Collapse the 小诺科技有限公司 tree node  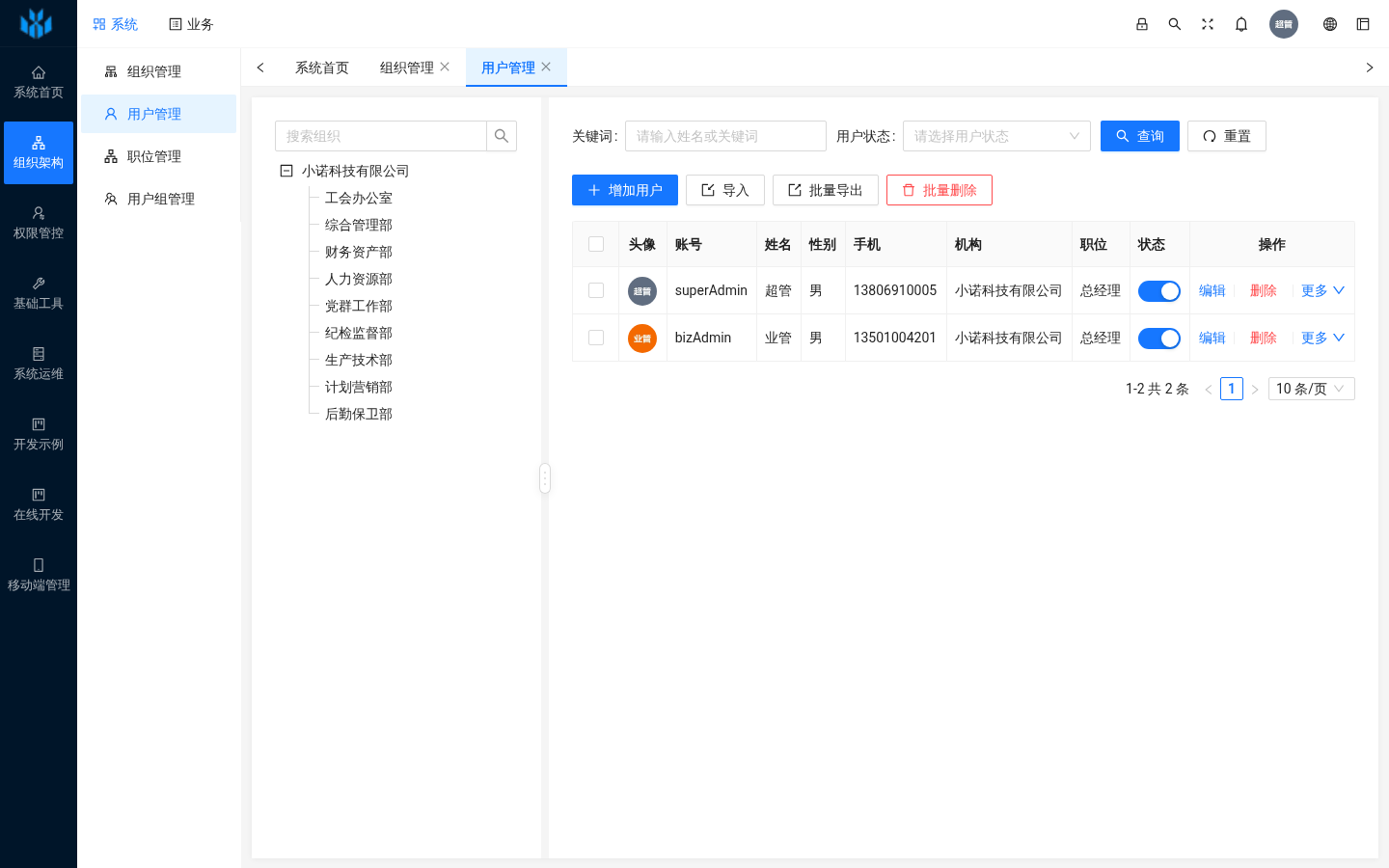click(x=286, y=171)
